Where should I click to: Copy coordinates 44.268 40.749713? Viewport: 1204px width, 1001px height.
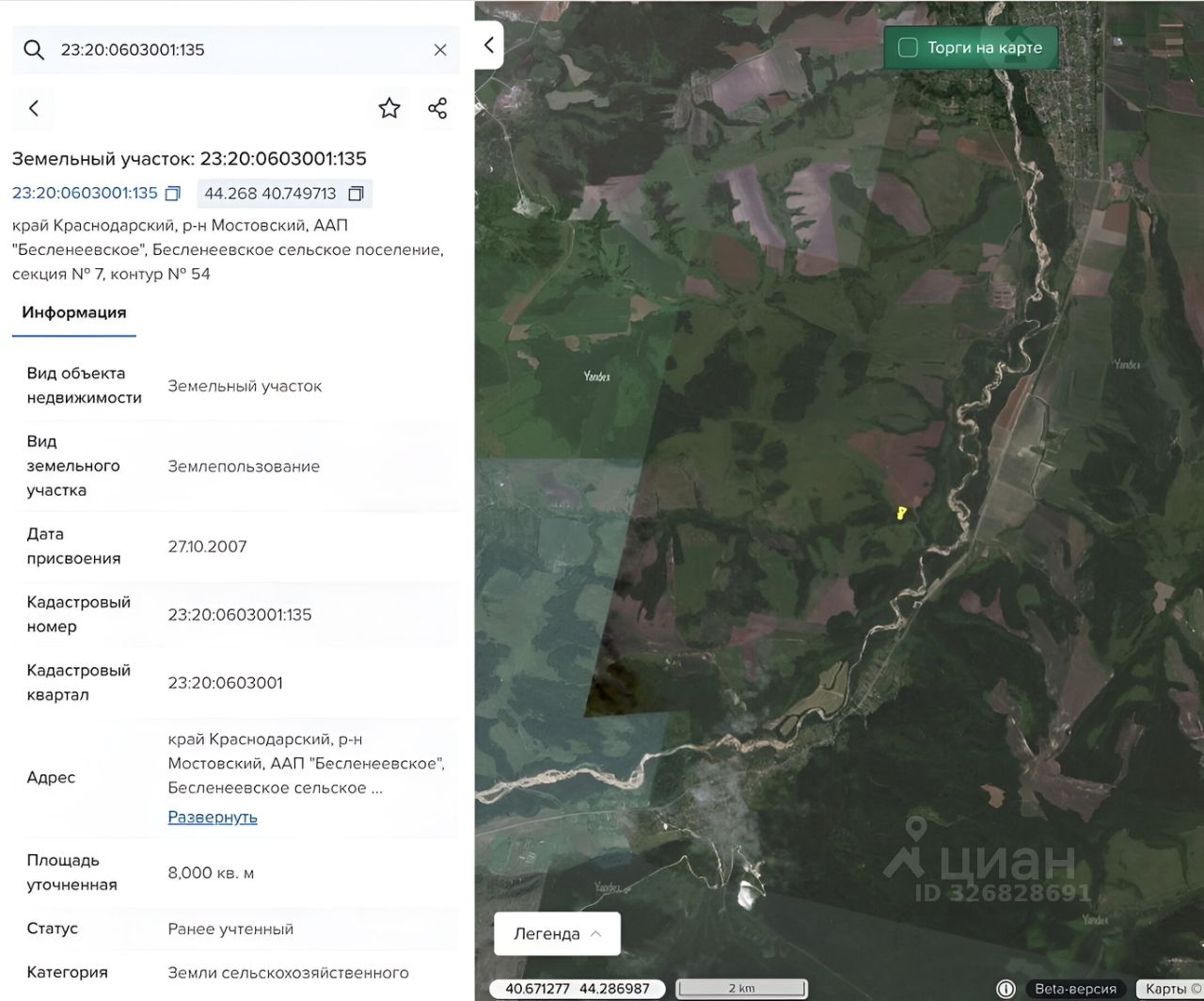point(356,194)
